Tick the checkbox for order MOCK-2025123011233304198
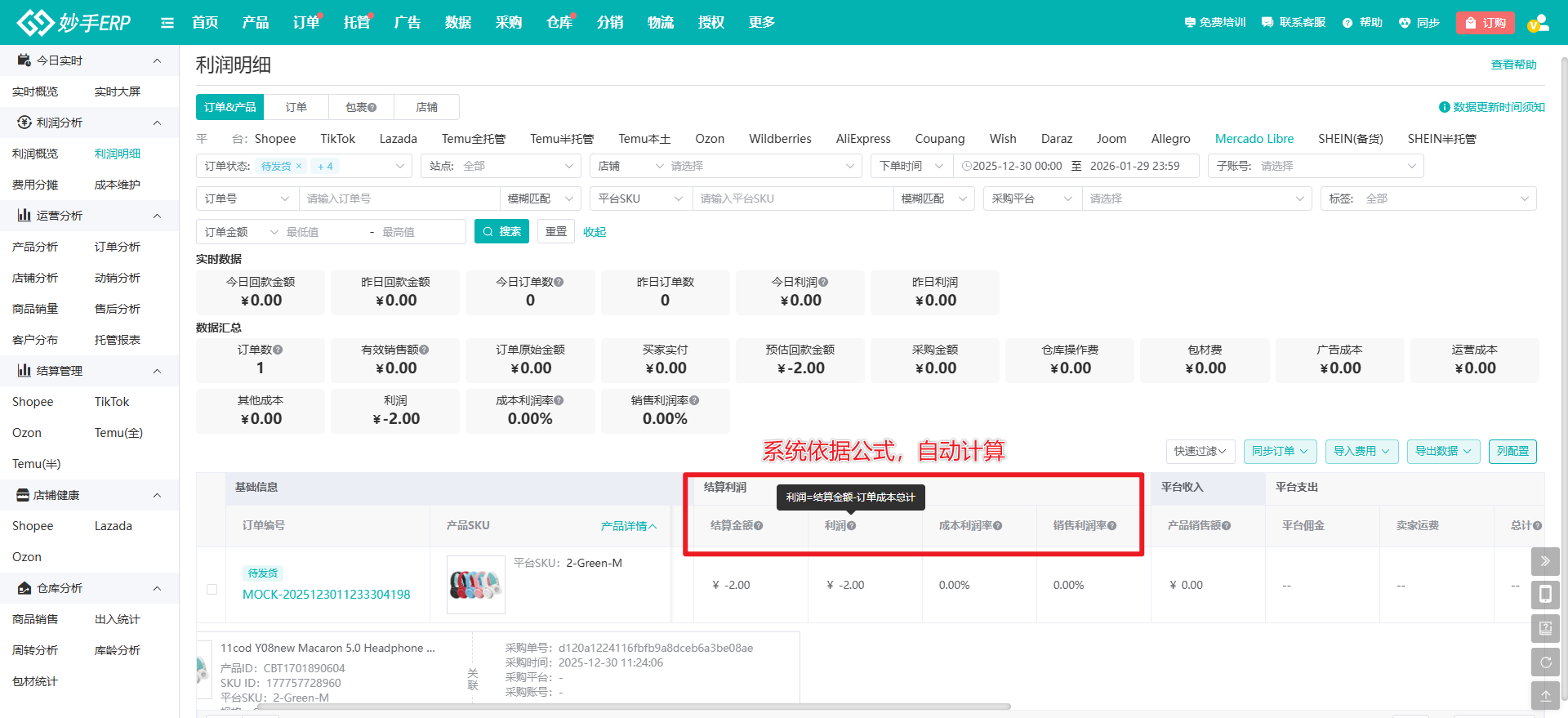 [x=212, y=589]
